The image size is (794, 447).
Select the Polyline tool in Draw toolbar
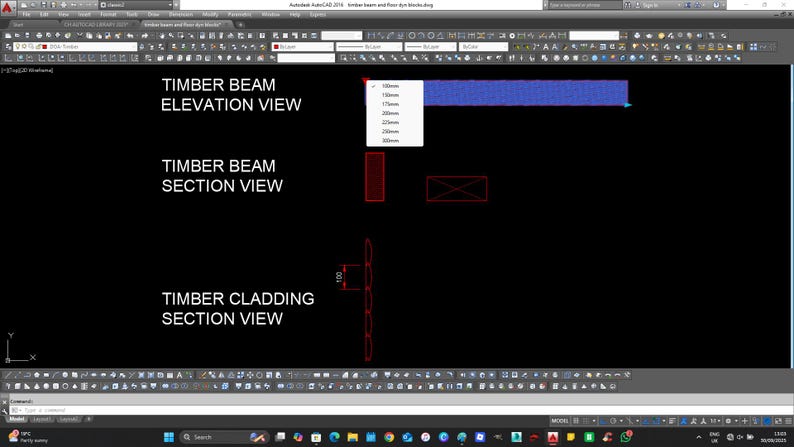click(27, 375)
